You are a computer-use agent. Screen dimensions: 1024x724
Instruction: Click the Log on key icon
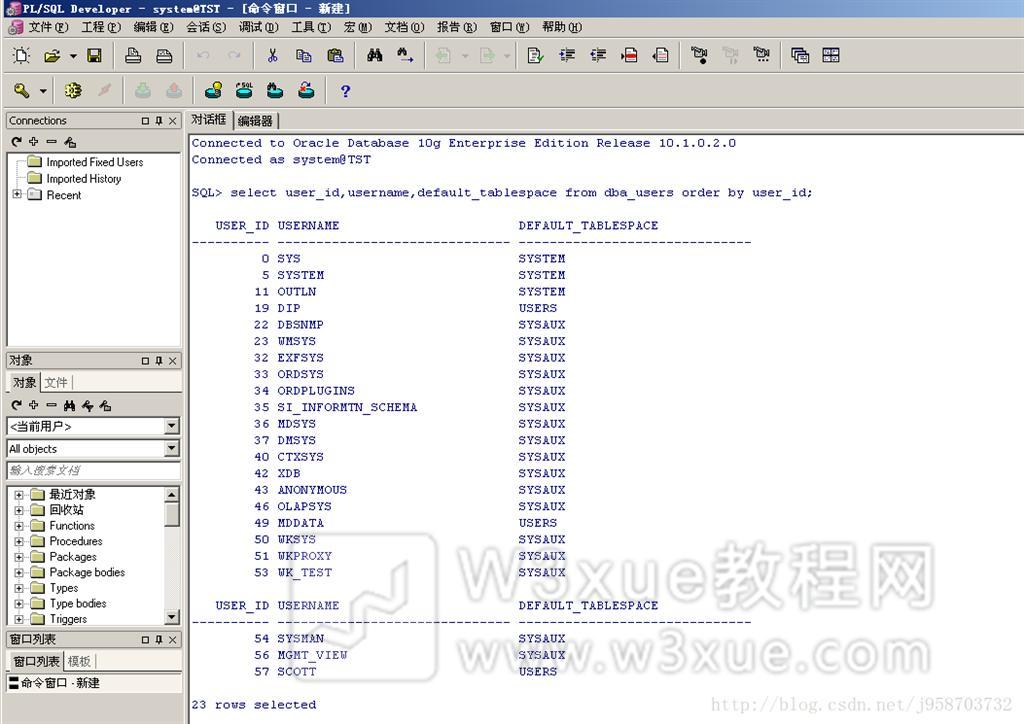(22, 91)
